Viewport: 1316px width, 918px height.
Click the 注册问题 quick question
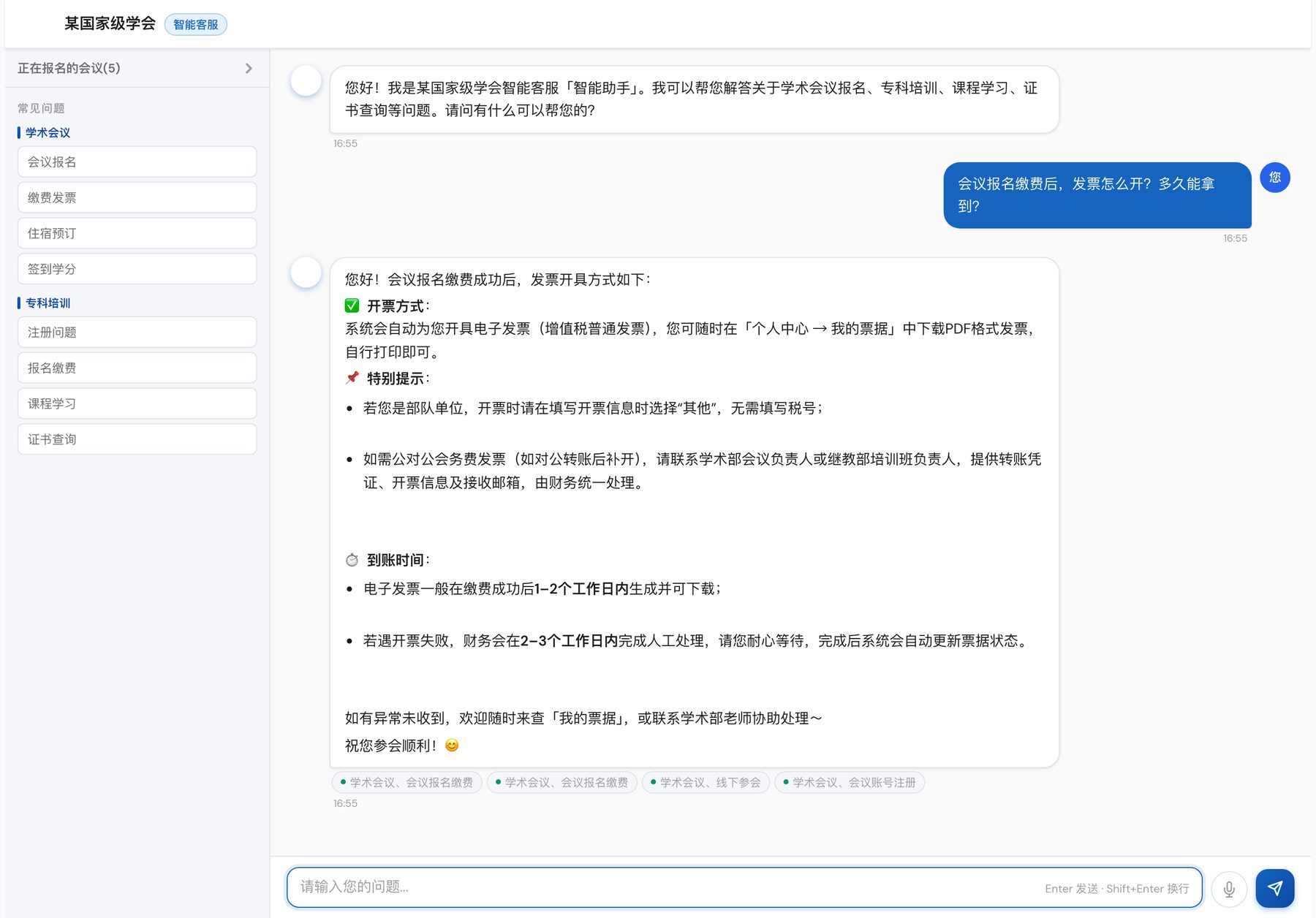click(137, 332)
